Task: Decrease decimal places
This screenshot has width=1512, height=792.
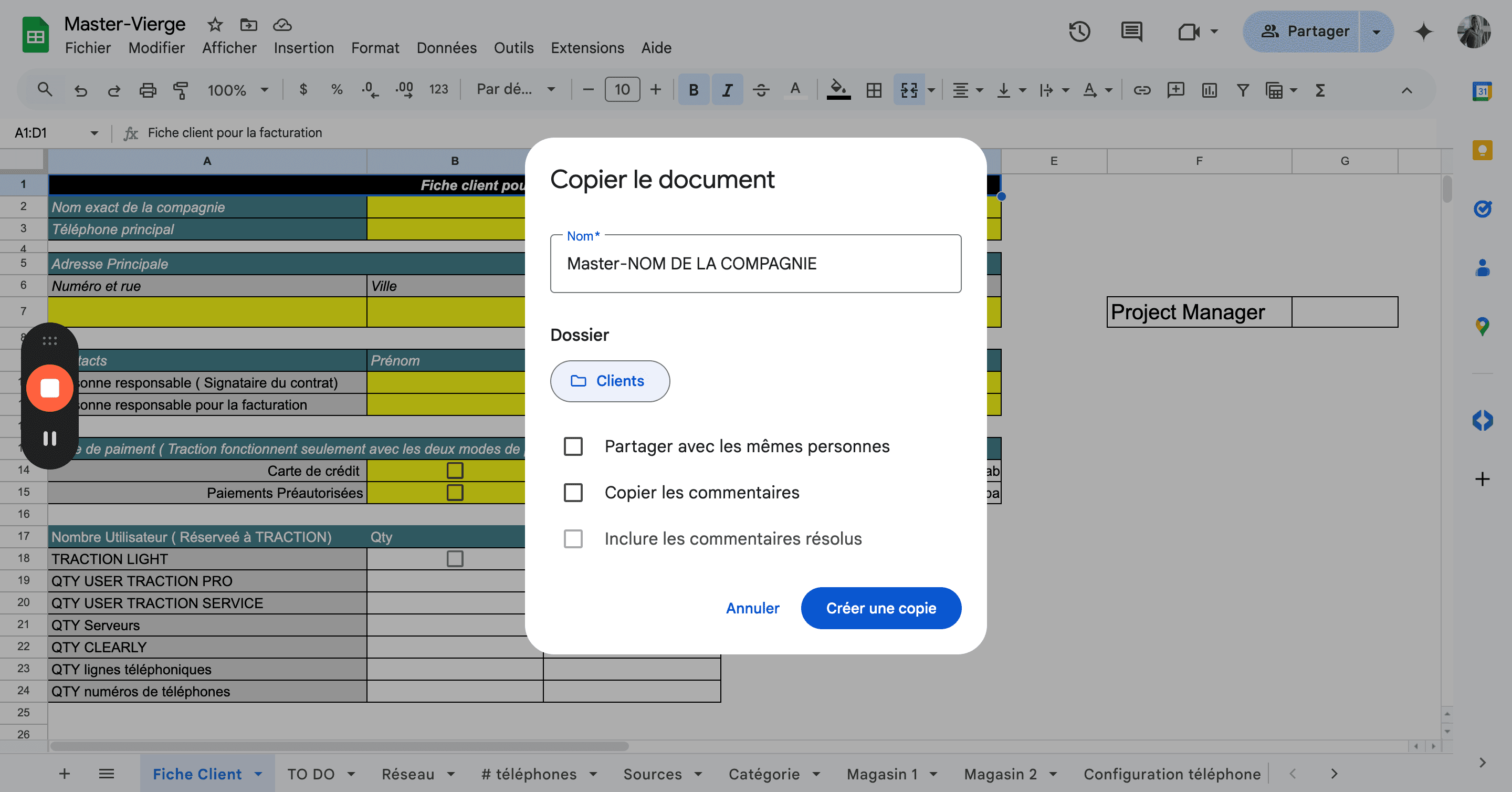Action: coord(370,90)
